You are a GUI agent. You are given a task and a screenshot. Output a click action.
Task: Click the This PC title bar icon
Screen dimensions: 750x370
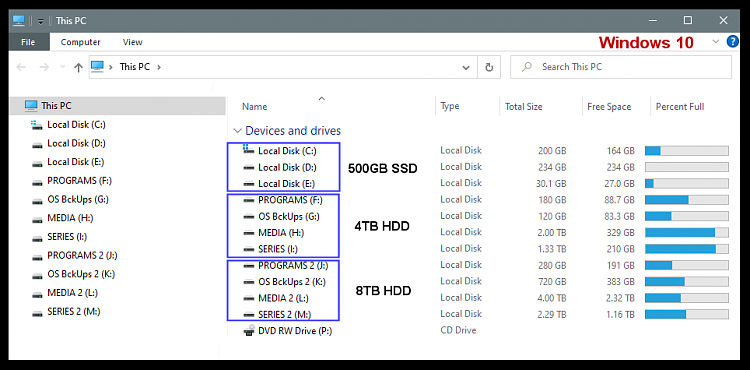click(19, 21)
